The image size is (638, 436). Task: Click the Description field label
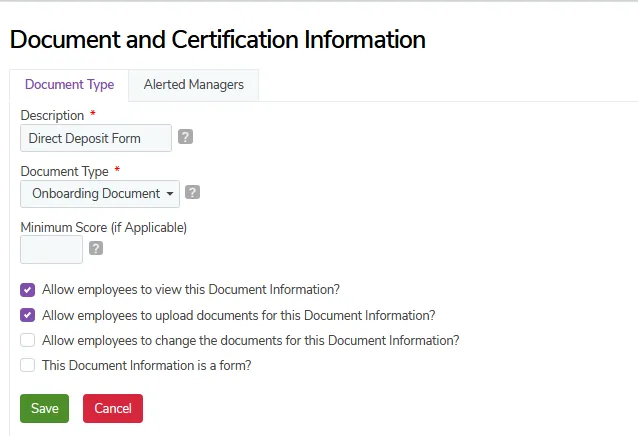click(52, 116)
